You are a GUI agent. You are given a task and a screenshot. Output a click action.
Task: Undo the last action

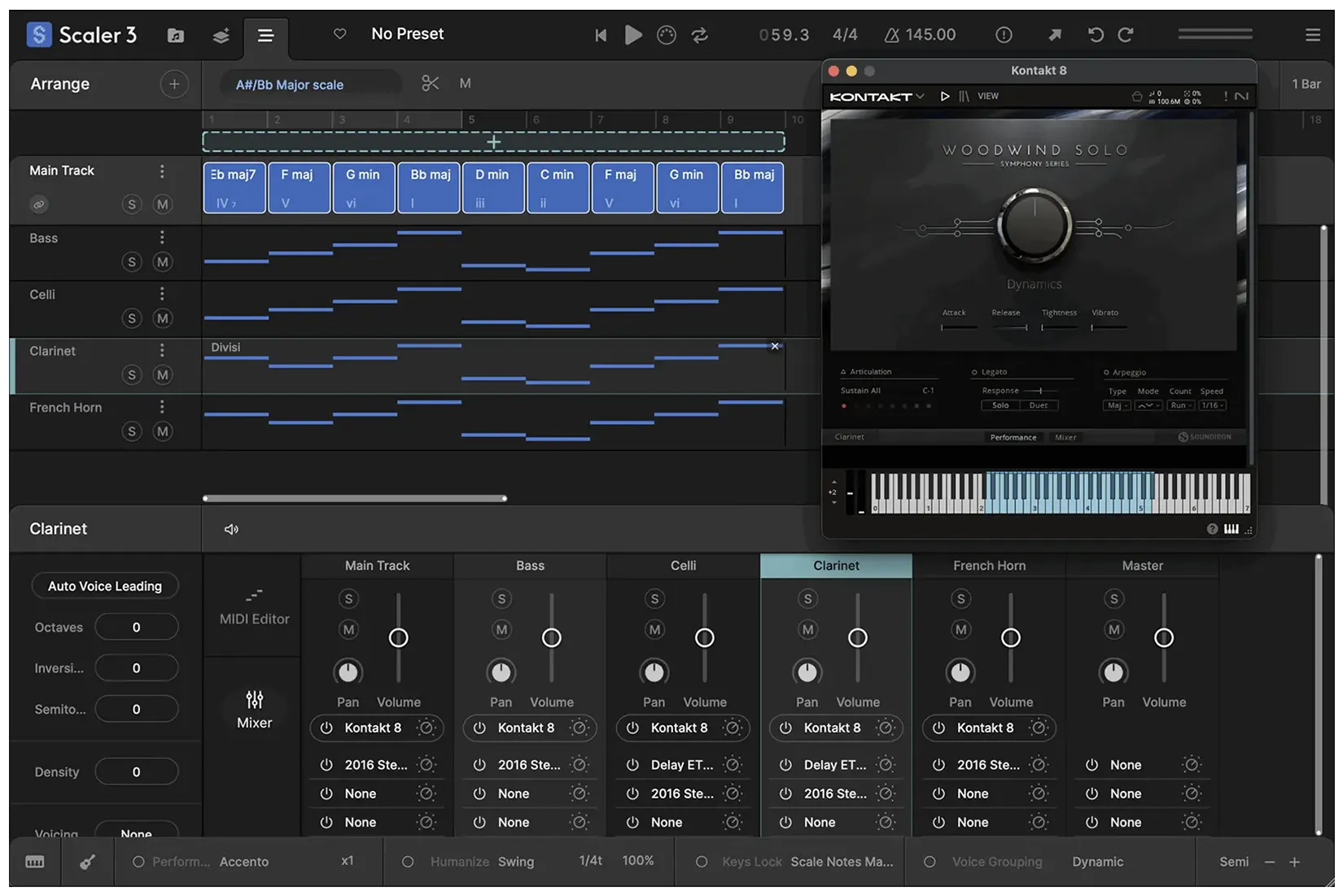click(x=1096, y=34)
